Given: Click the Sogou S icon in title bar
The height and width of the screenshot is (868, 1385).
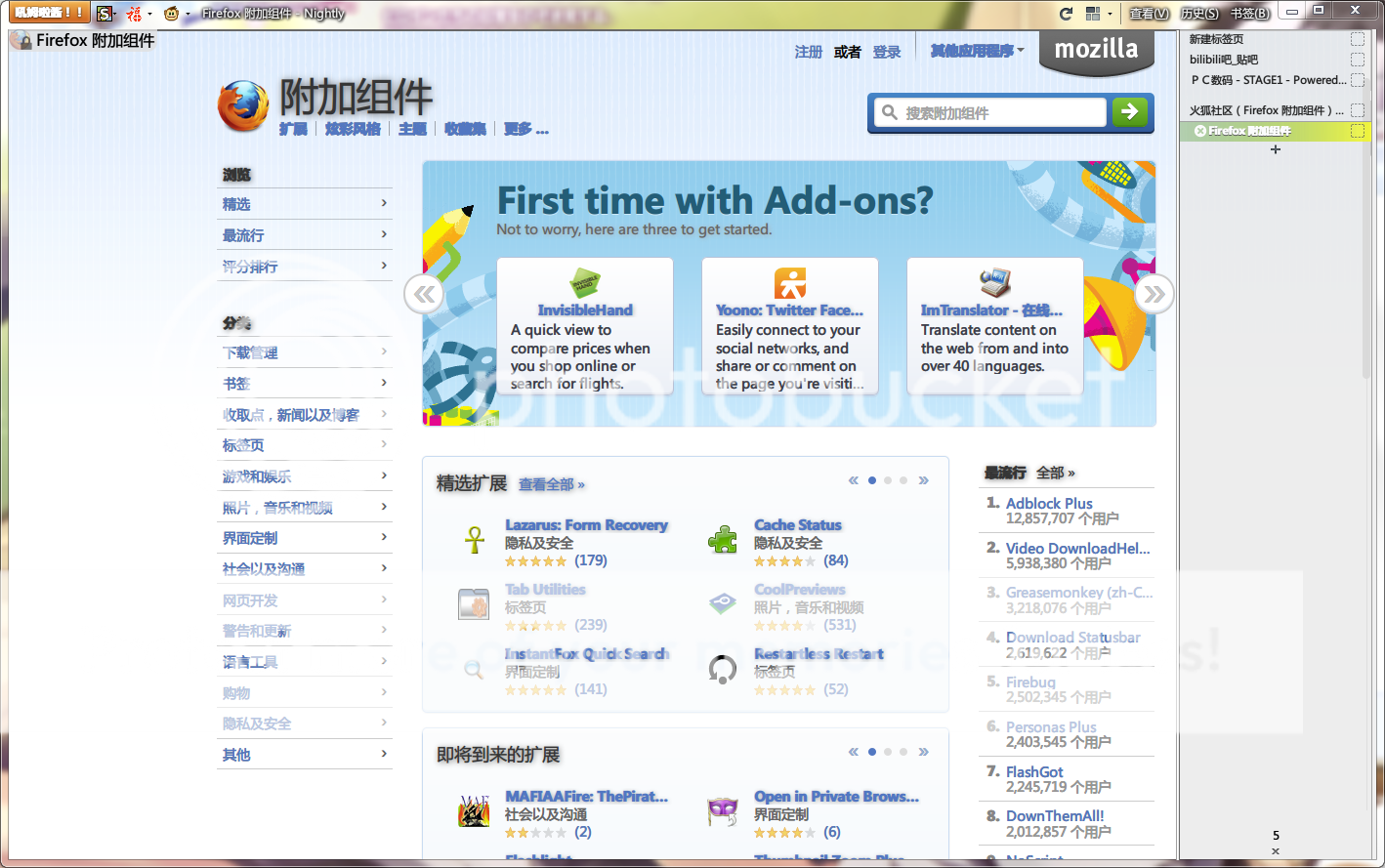Looking at the screenshot, I should coord(105,14).
